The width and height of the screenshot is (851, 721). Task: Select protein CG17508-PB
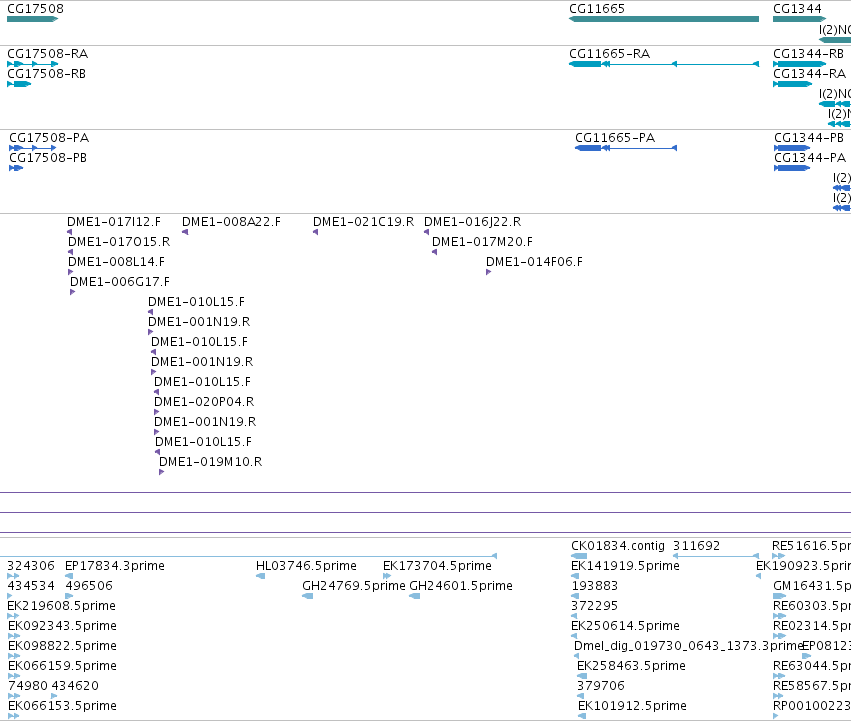coord(16,168)
